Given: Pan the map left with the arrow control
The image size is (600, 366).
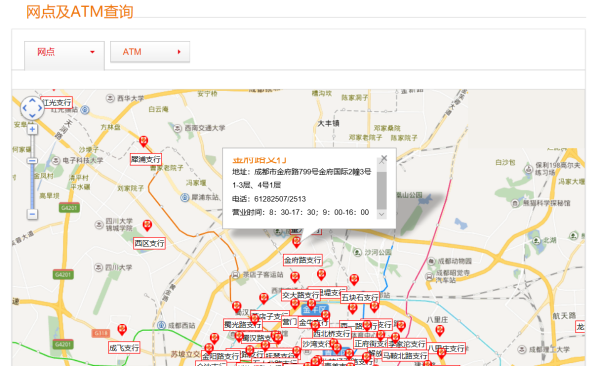Looking at the screenshot, I should coord(25,108).
